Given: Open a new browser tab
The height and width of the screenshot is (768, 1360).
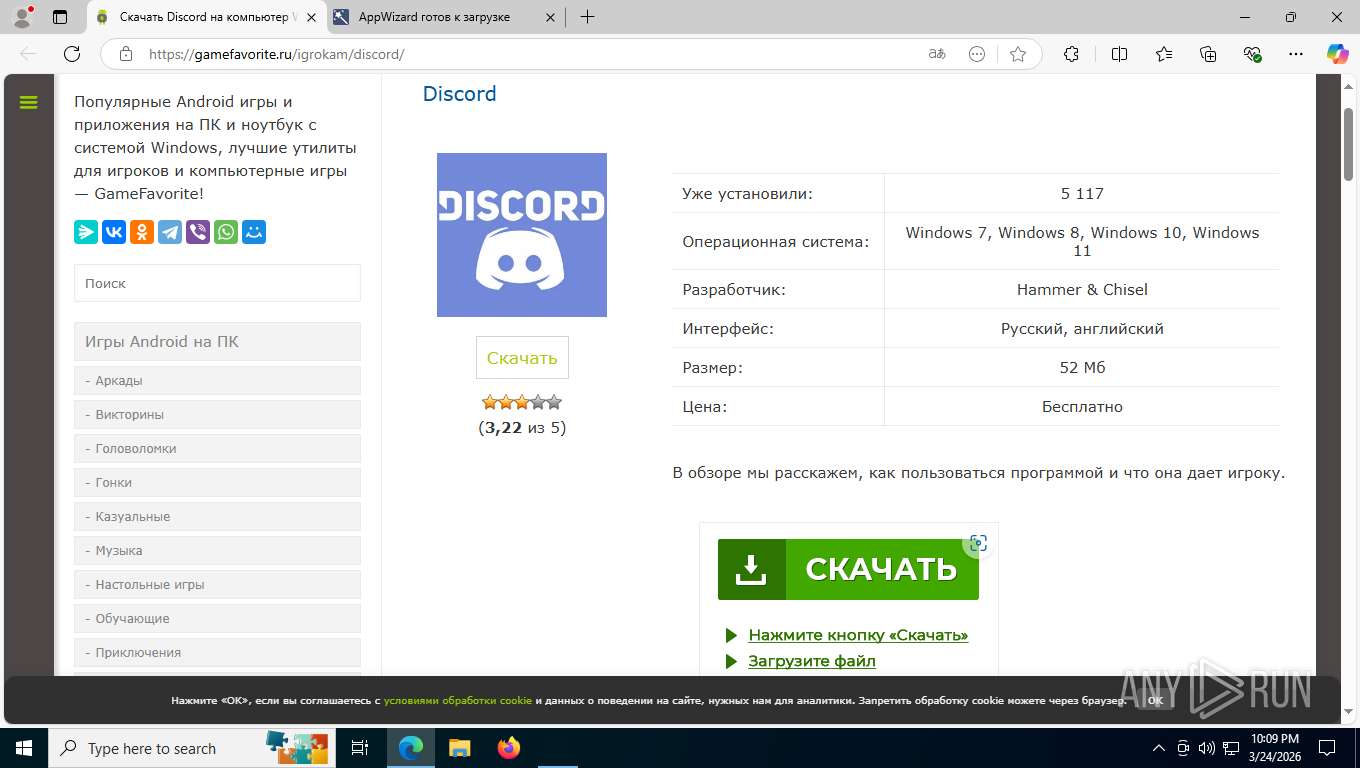Looking at the screenshot, I should 587,17.
